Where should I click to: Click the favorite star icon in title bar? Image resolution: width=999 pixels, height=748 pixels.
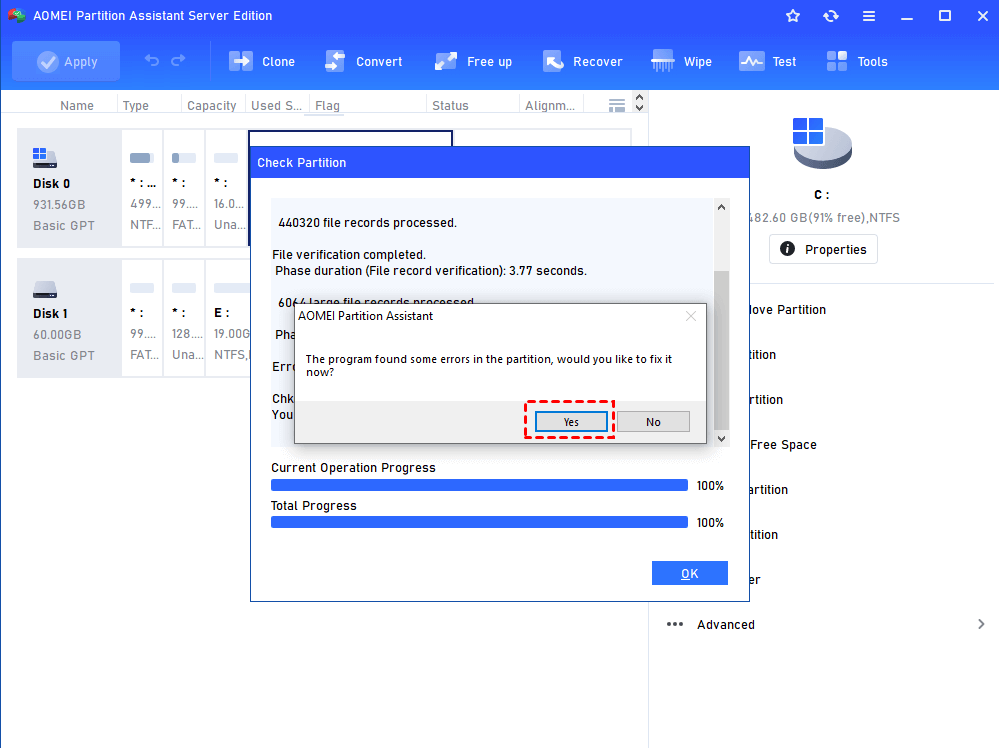tap(793, 16)
